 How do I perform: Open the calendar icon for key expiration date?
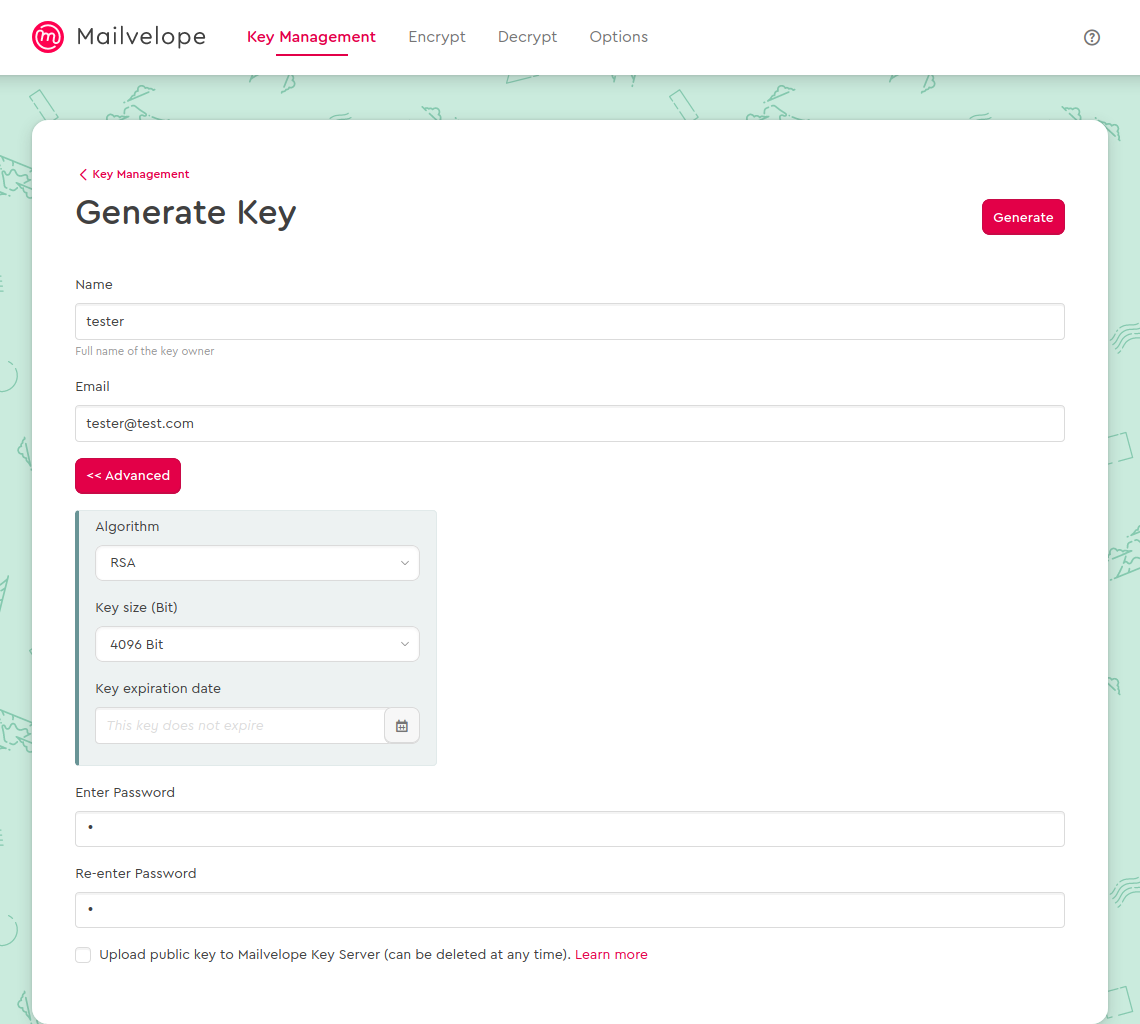(402, 724)
